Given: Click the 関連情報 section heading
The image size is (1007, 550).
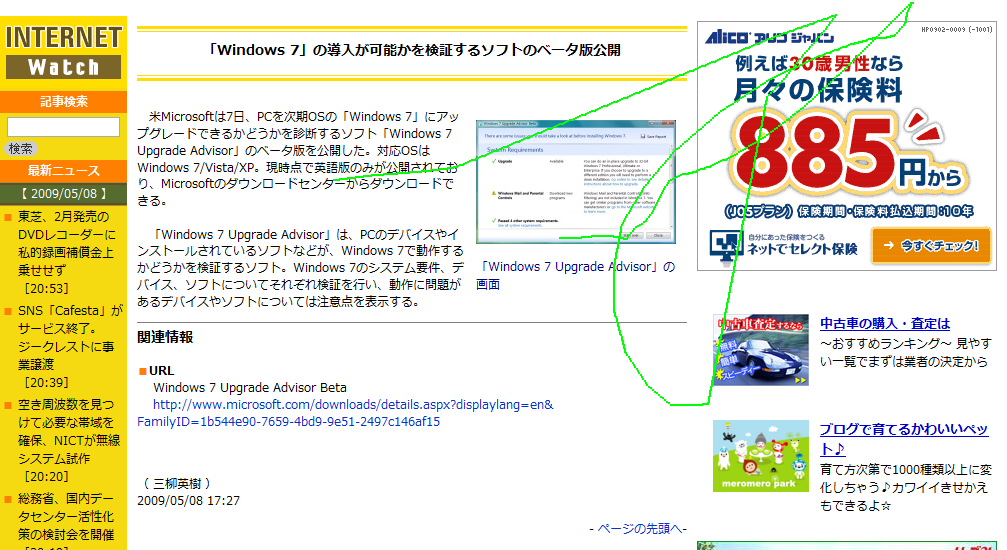Looking at the screenshot, I should coord(165,337).
